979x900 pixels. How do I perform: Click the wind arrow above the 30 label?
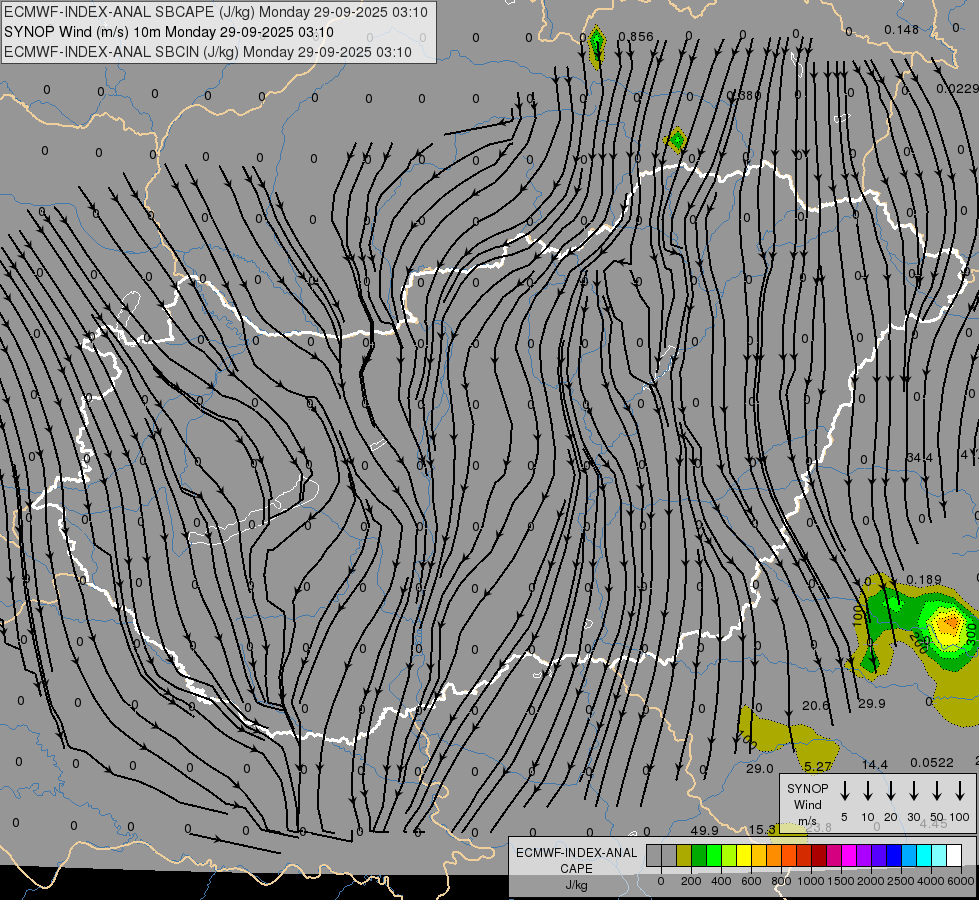point(913,791)
